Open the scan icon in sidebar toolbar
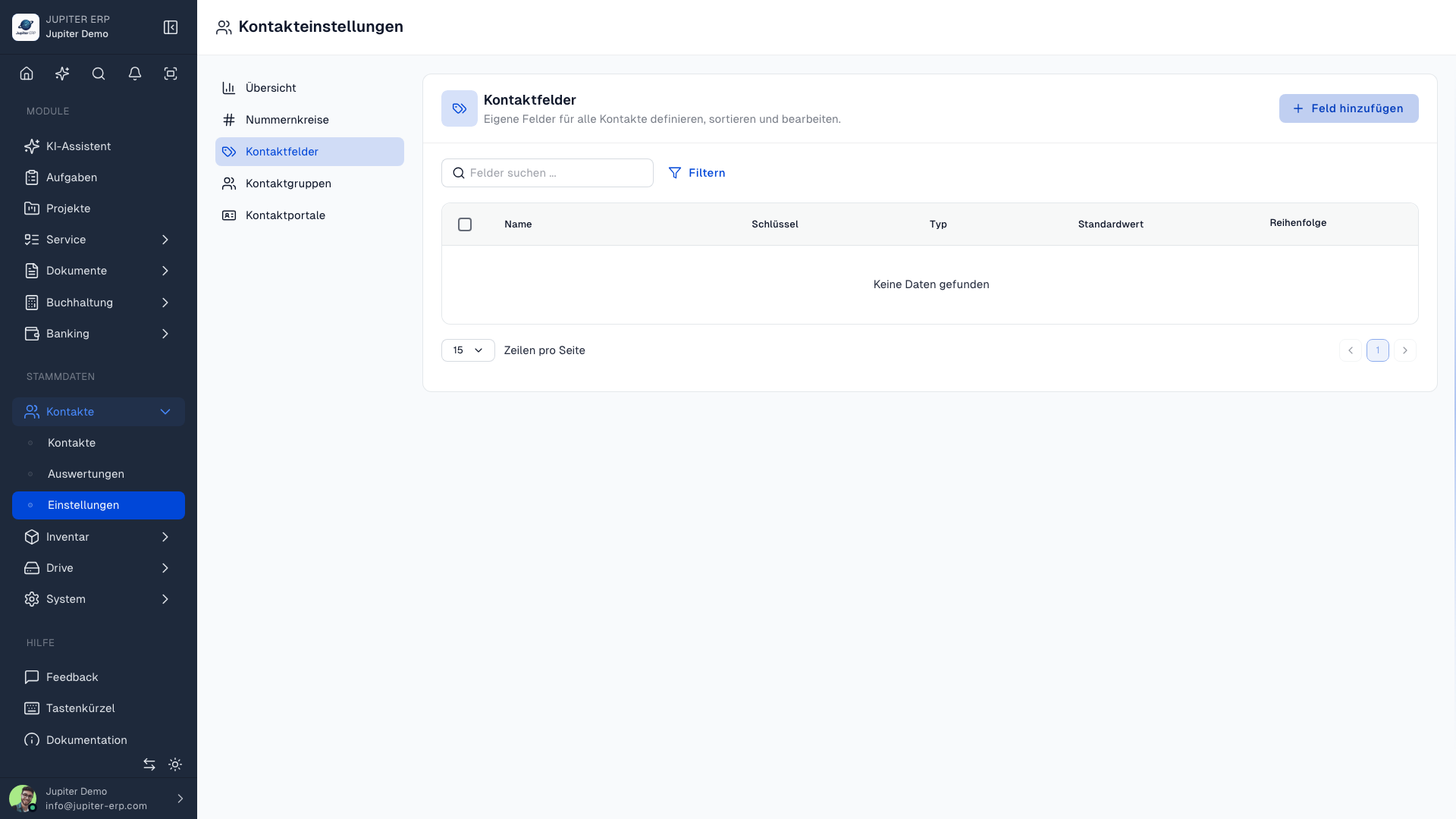This screenshot has height=819, width=1456. click(x=171, y=74)
